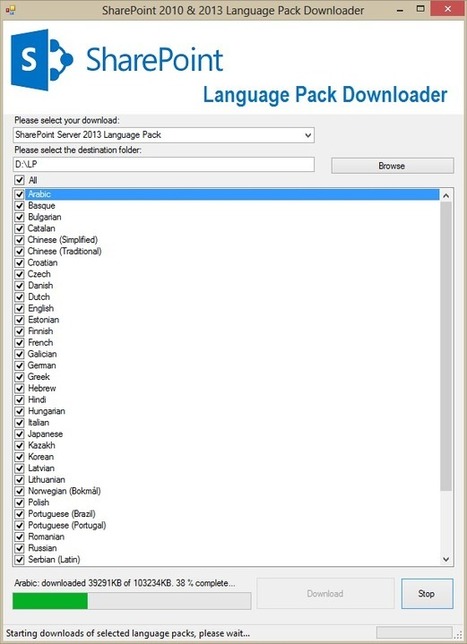Toggle the Portuguese (Brazil) checkbox
This screenshot has height=644, width=467.
pyautogui.click(x=19, y=514)
